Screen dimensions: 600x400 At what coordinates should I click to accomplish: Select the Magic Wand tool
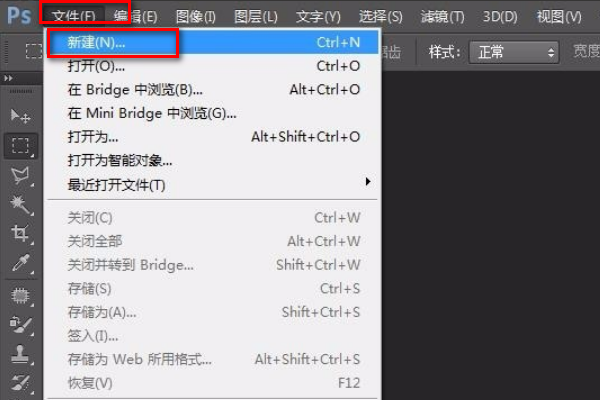coord(20,205)
